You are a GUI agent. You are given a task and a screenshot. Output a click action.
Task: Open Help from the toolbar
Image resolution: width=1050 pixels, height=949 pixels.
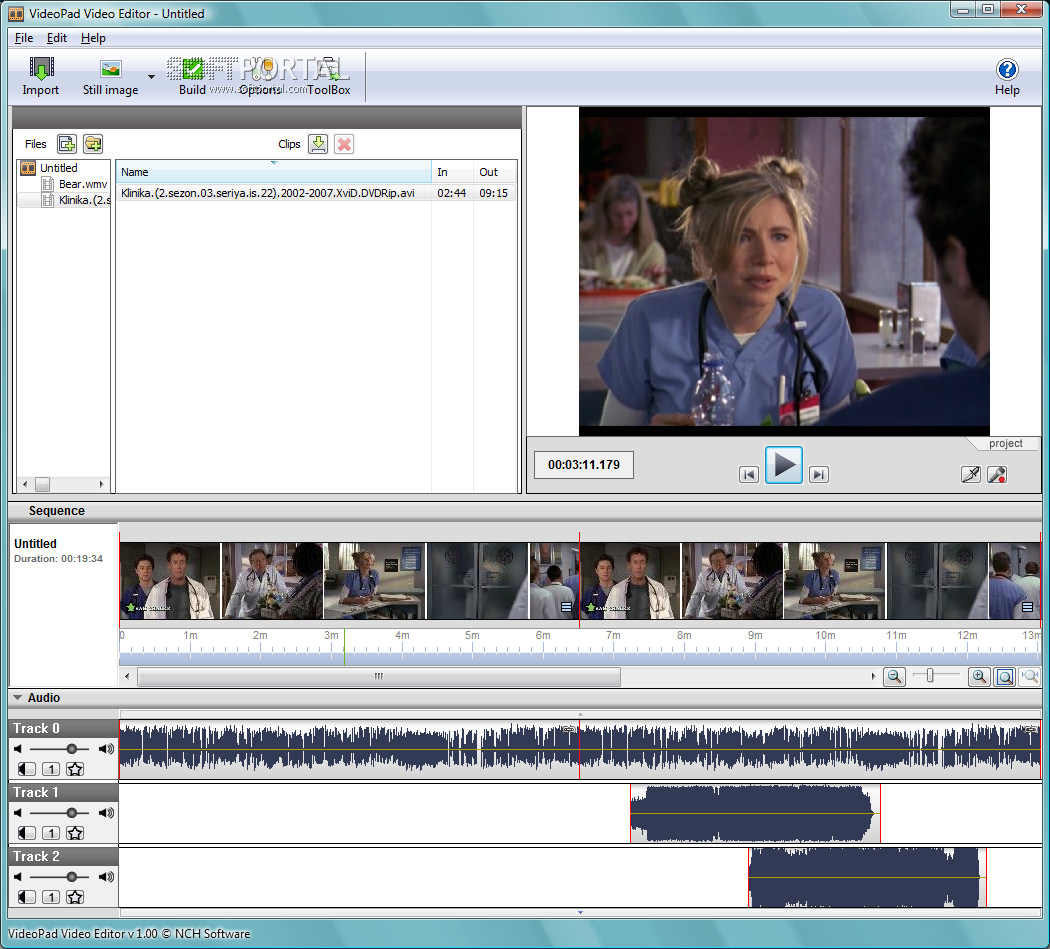pyautogui.click(x=1006, y=76)
